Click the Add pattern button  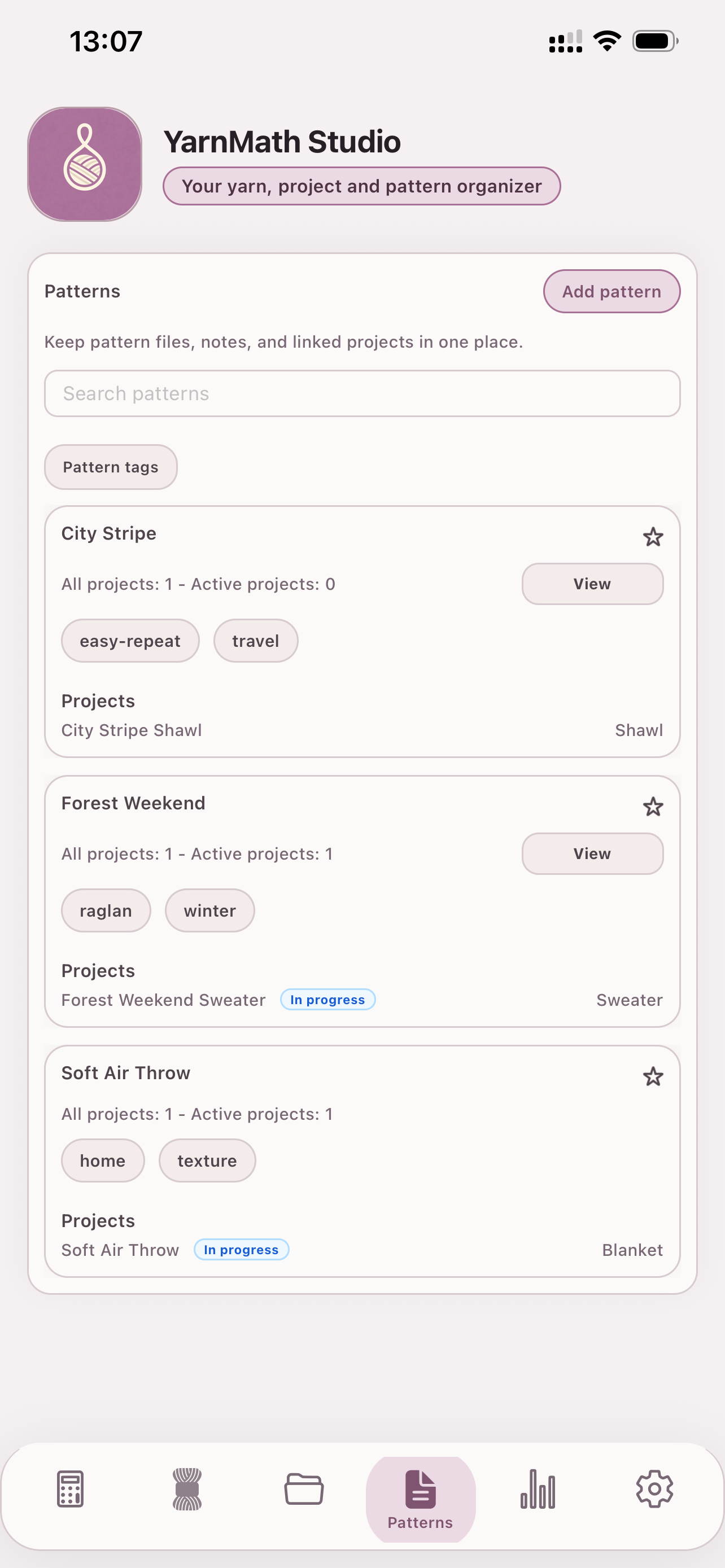(x=611, y=291)
